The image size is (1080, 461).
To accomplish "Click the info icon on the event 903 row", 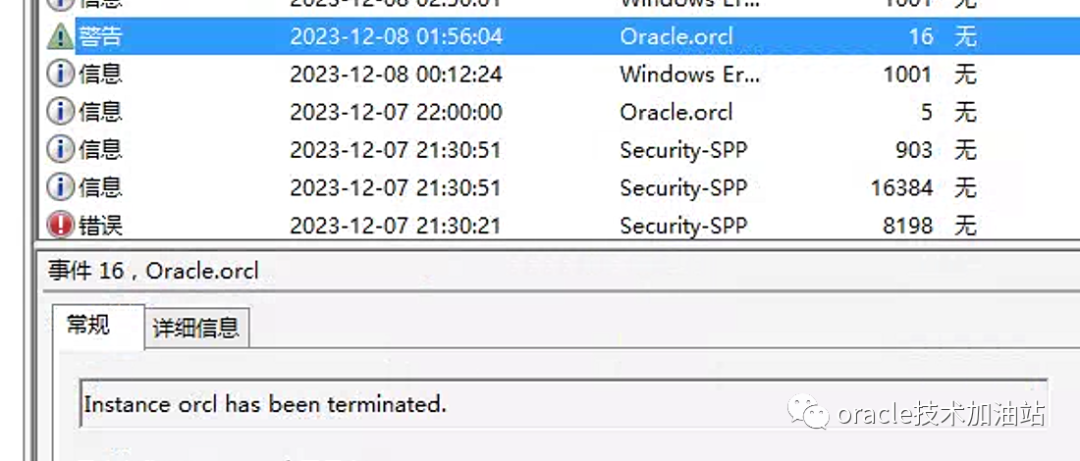I will [x=61, y=150].
